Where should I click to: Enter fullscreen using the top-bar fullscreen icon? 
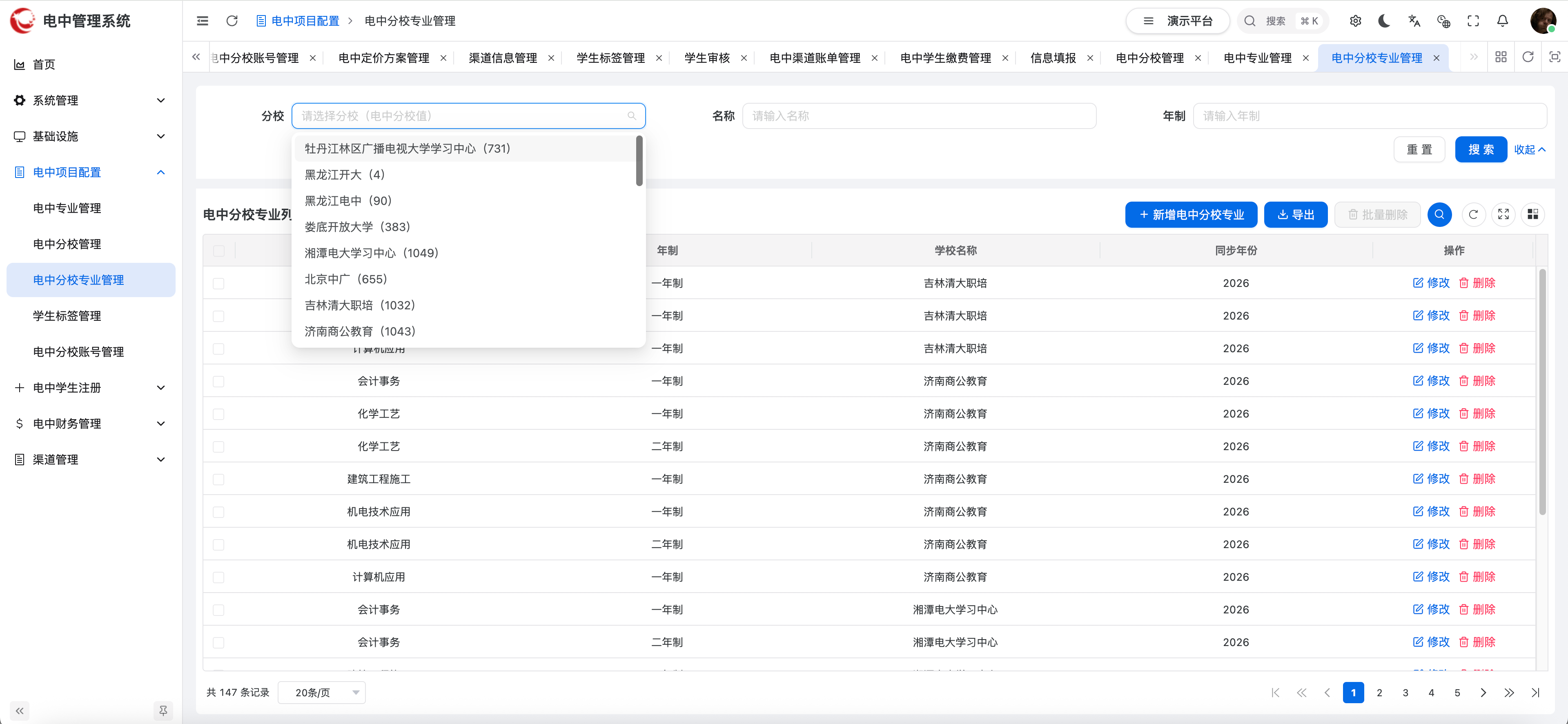1473,20
